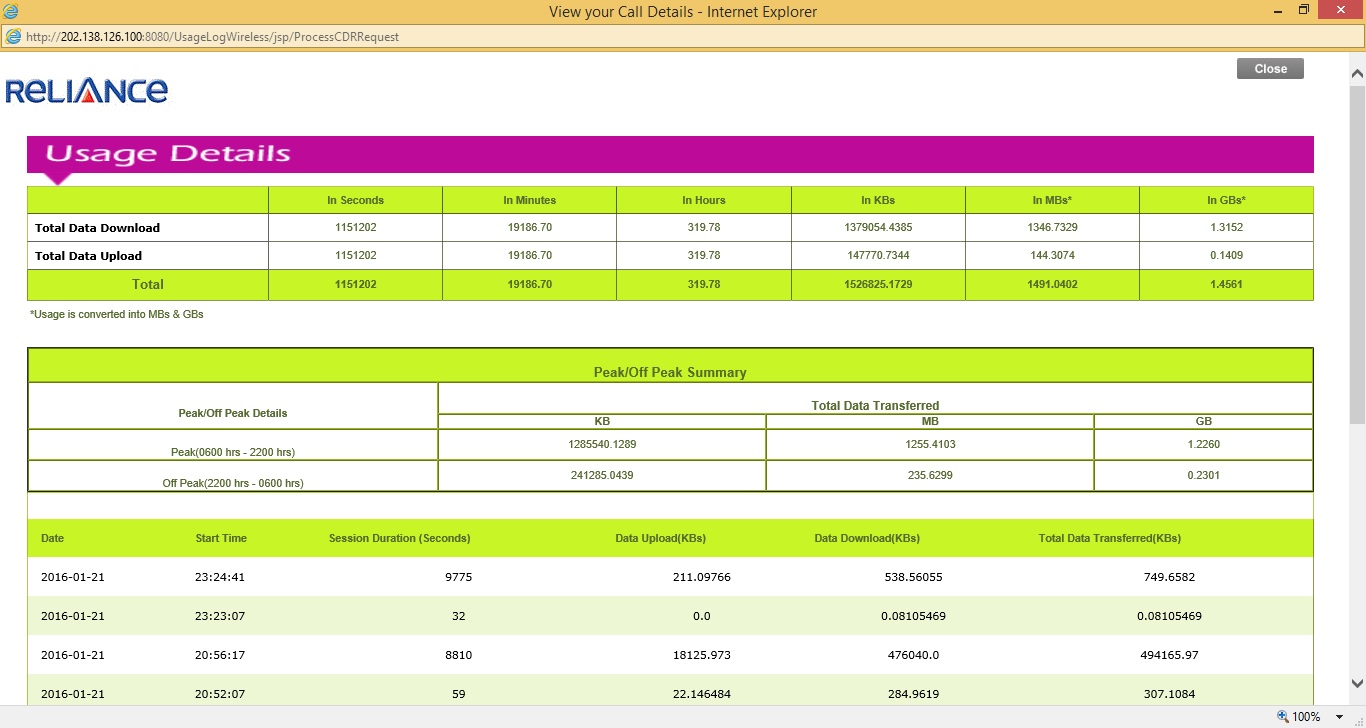Click the zoom magnifier icon in status bar
1366x728 pixels.
point(1282,717)
